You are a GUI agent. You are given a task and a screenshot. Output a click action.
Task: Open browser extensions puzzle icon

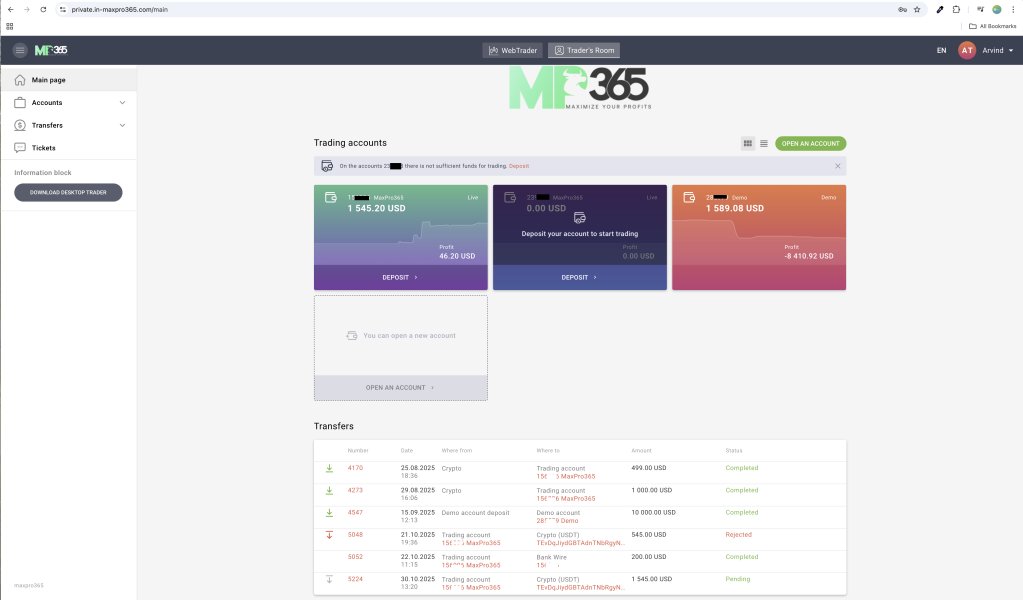[956, 10]
